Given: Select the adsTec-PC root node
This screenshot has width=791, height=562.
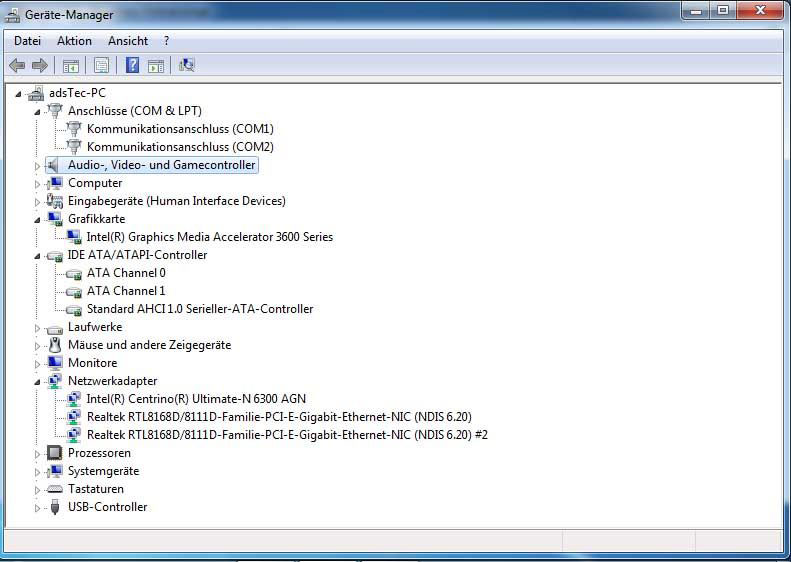Looking at the screenshot, I should [x=77, y=93].
